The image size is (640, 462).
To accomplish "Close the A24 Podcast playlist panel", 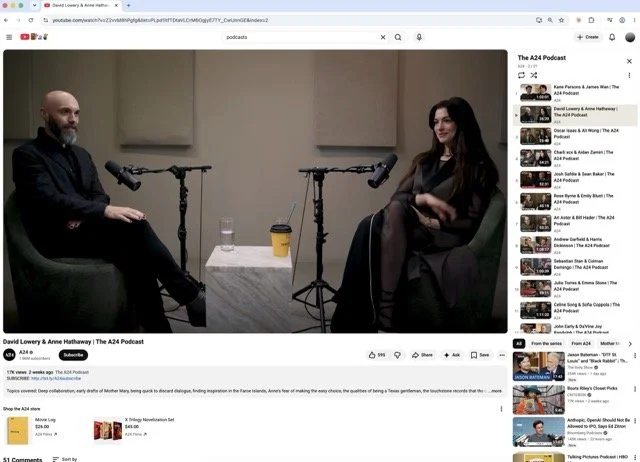I will pos(629,61).
